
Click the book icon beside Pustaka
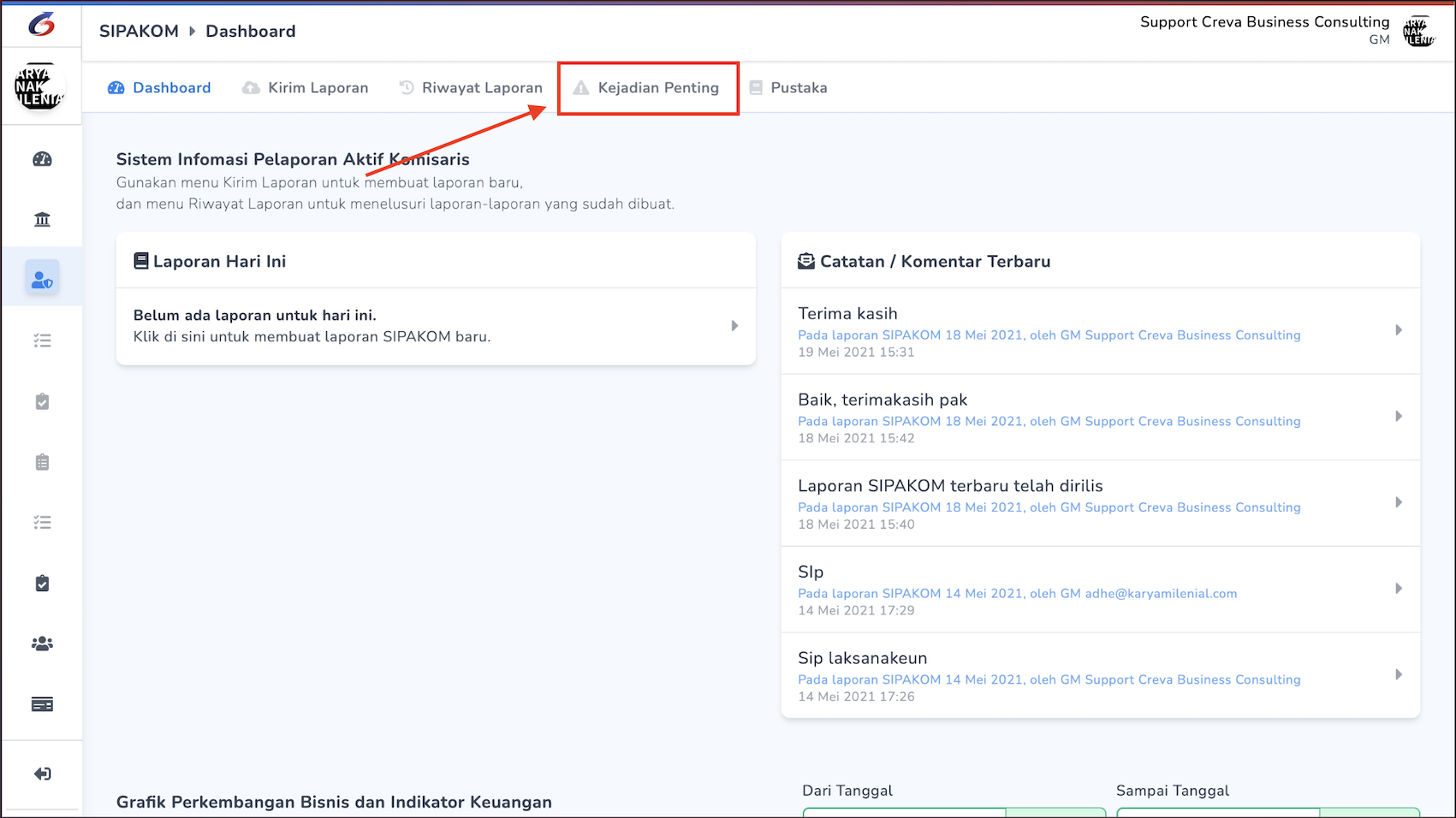pos(756,88)
